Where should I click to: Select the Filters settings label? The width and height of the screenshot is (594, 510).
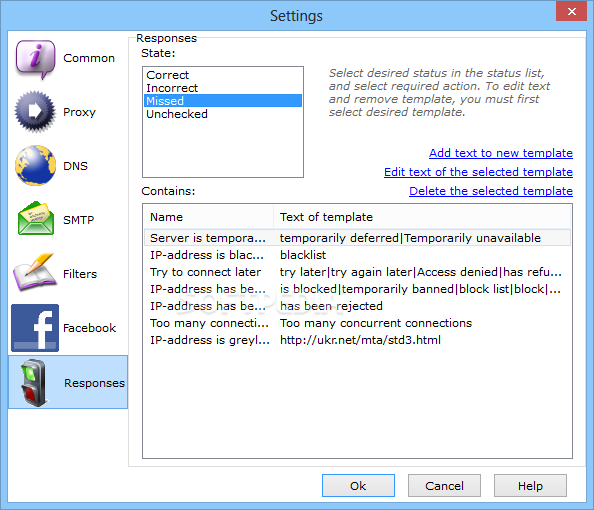tap(80, 274)
